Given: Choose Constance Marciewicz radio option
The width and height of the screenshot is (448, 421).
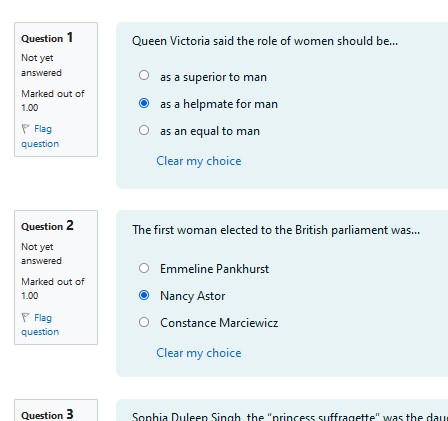Looking at the screenshot, I should click(x=144, y=322).
